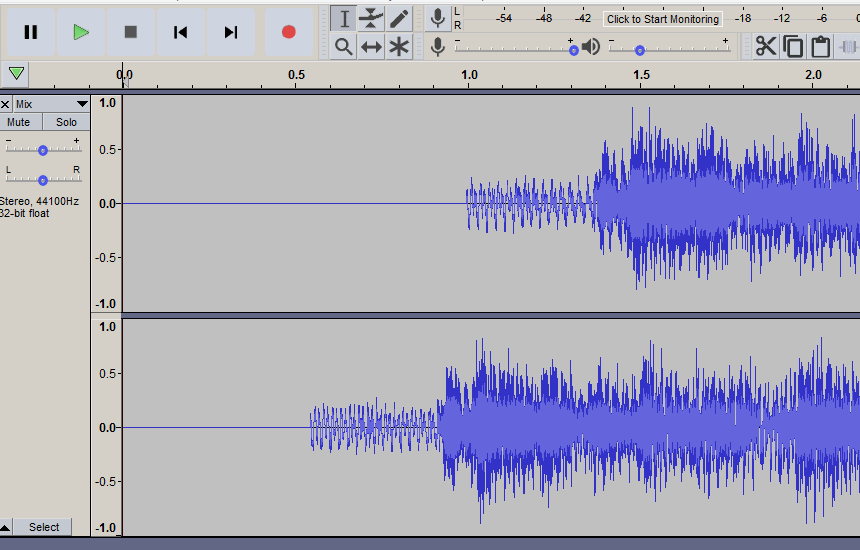Screen dimensions: 860x550
Task: Stop playback with the Stop button
Action: pyautogui.click(x=130, y=32)
